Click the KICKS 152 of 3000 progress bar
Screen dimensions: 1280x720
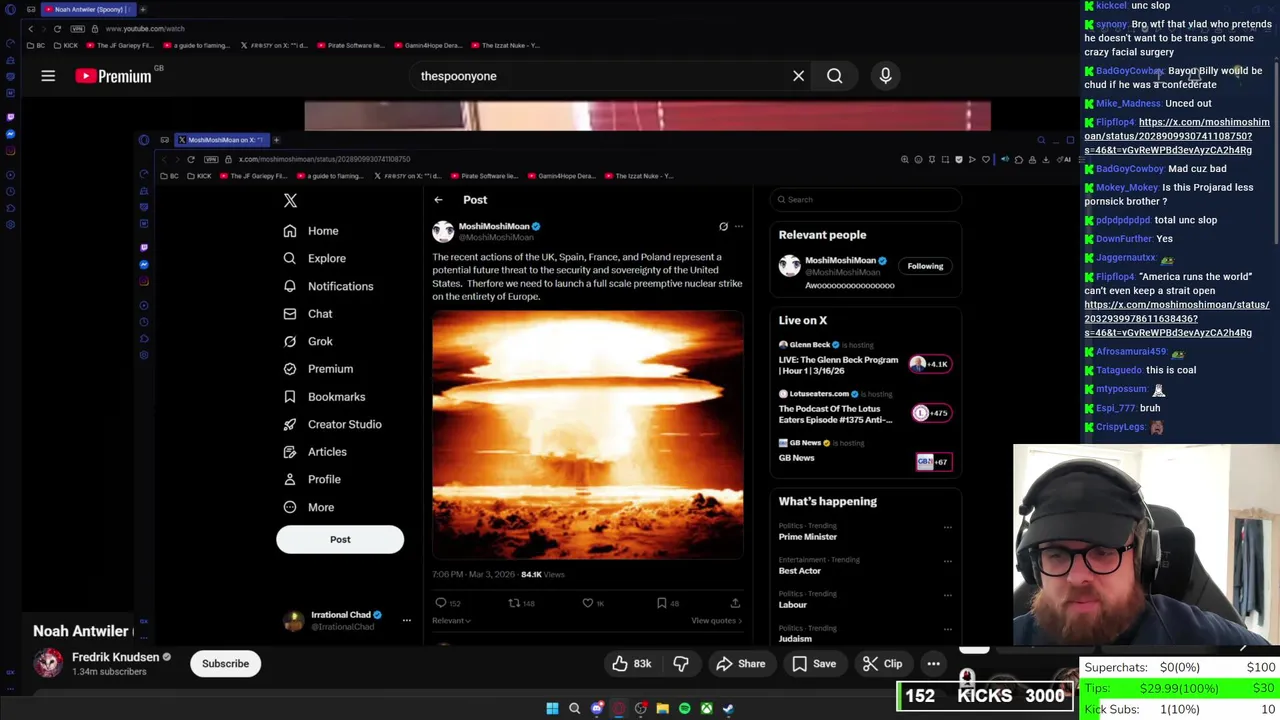(985, 696)
